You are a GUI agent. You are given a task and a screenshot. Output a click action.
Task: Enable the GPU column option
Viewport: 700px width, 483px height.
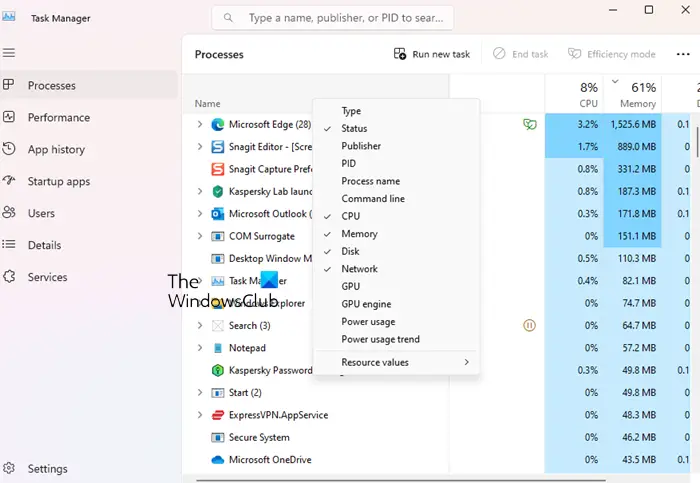pos(397,286)
